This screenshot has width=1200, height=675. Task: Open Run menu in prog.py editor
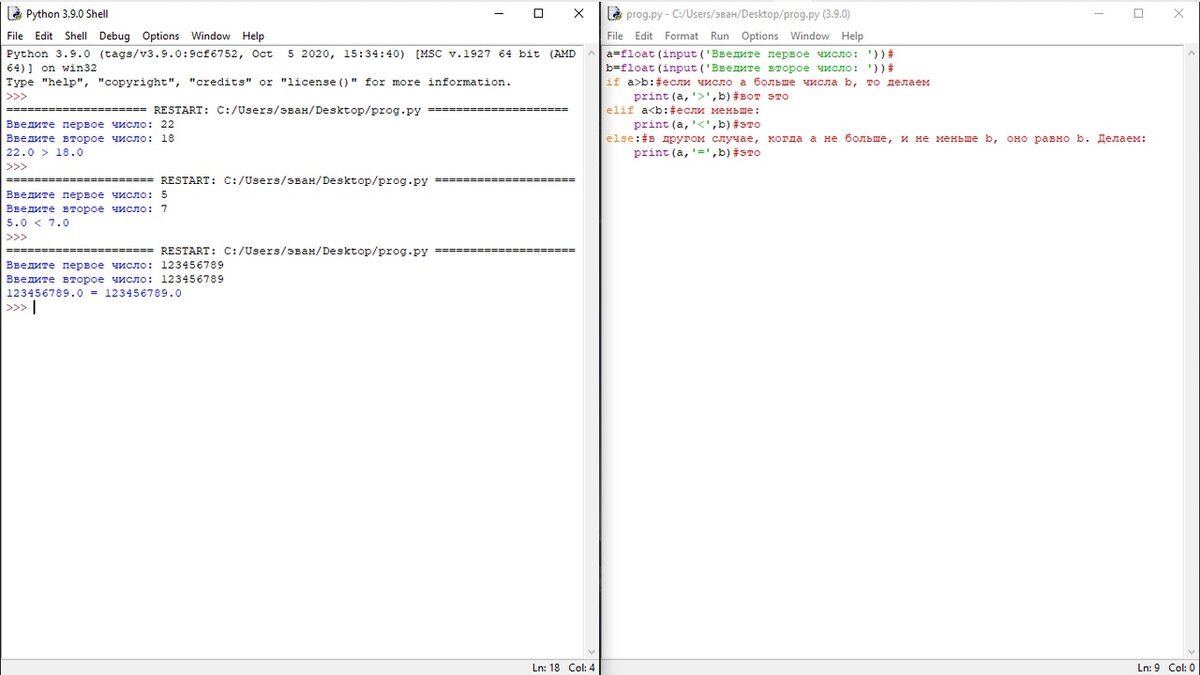pyautogui.click(x=720, y=36)
